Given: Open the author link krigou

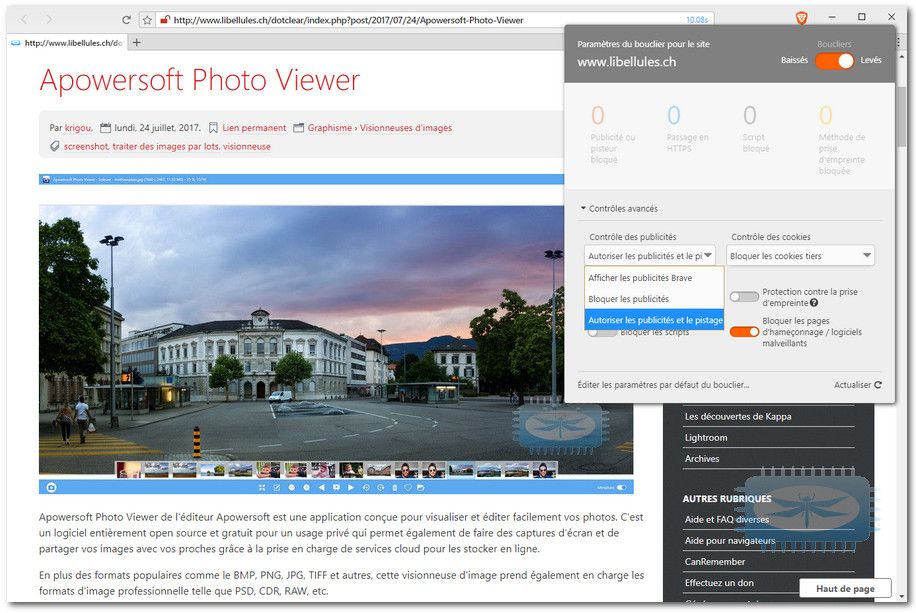Looking at the screenshot, I should click(x=78, y=127).
